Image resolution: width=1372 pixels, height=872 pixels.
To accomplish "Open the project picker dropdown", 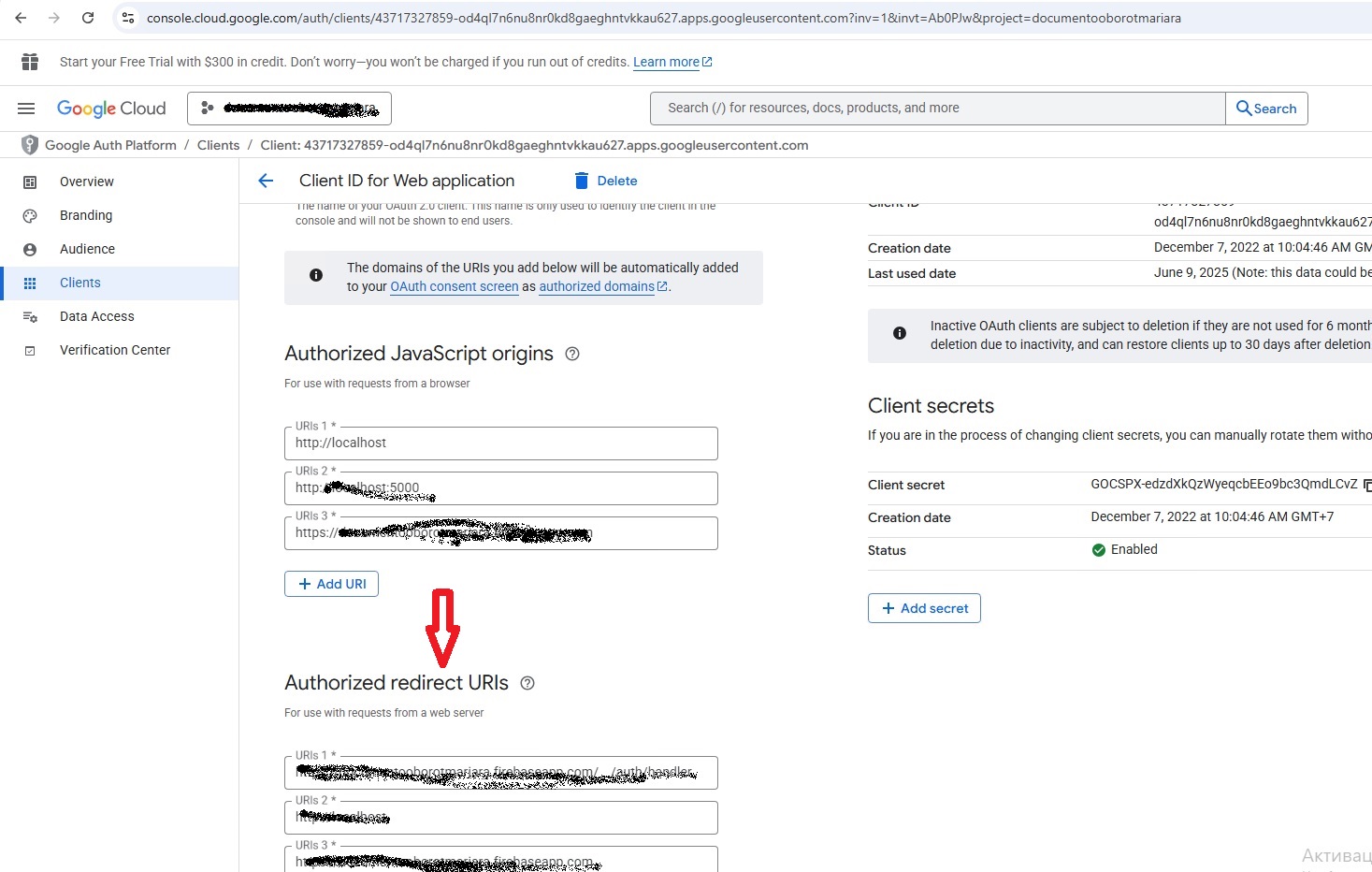I will point(289,109).
